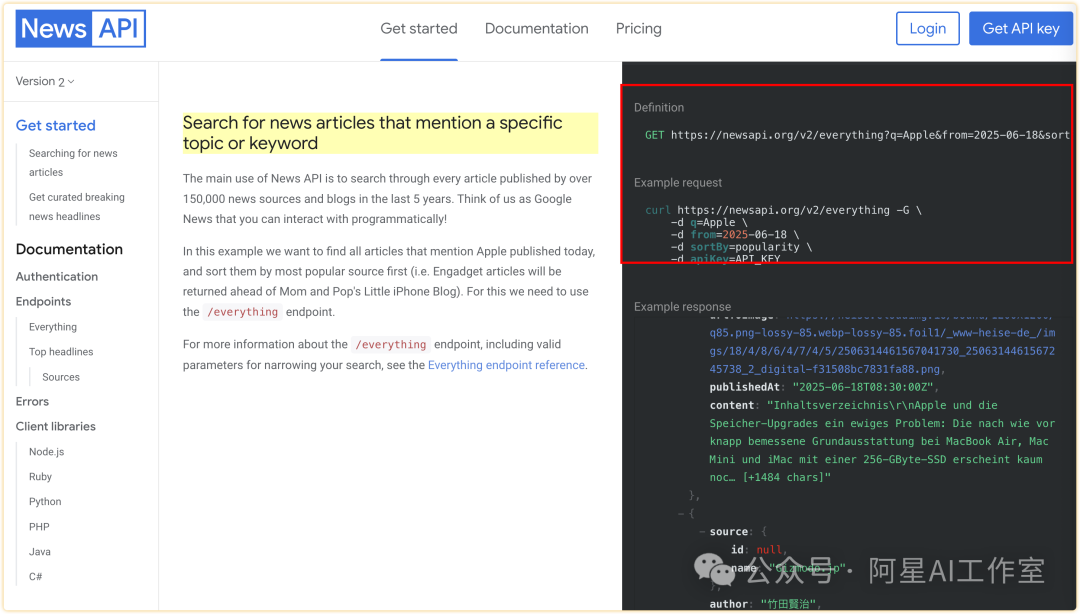Click from=2025-06-18 parameter line

click(734, 234)
